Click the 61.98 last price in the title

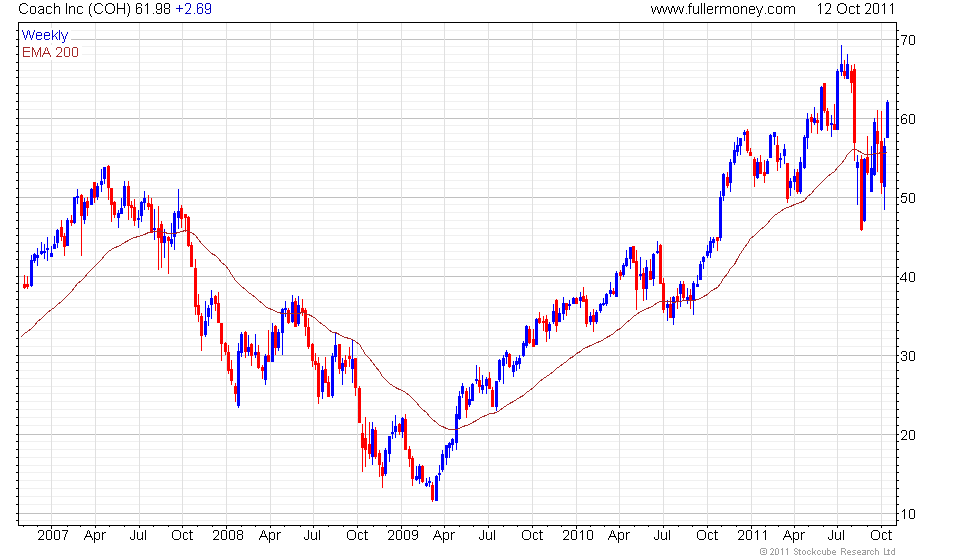[x=152, y=9]
